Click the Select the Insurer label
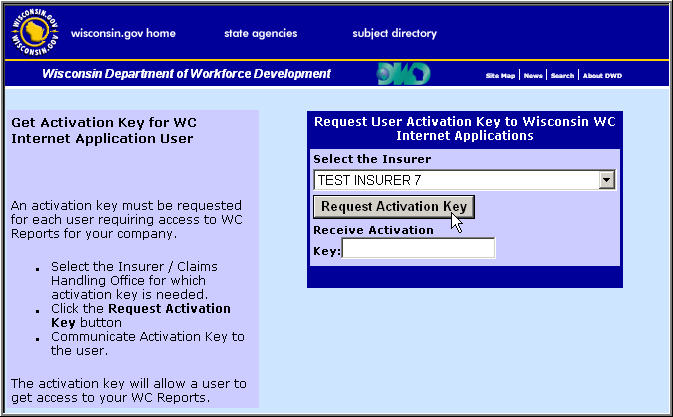Image resolution: width=673 pixels, height=417 pixels. (x=372, y=159)
